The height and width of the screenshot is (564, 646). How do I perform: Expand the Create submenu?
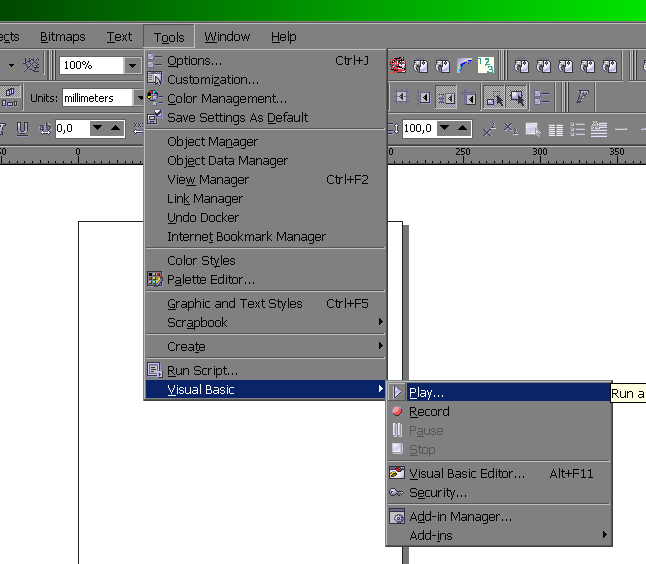pyautogui.click(x=381, y=345)
